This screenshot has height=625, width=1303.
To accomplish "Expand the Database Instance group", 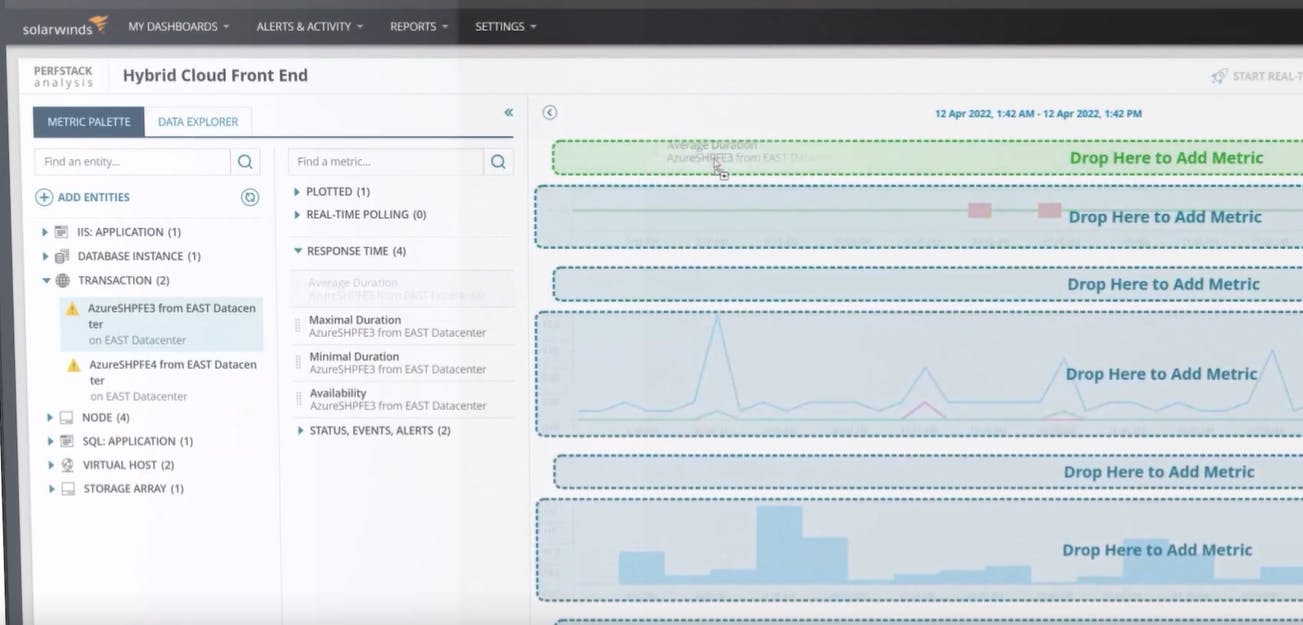I will tap(45, 256).
